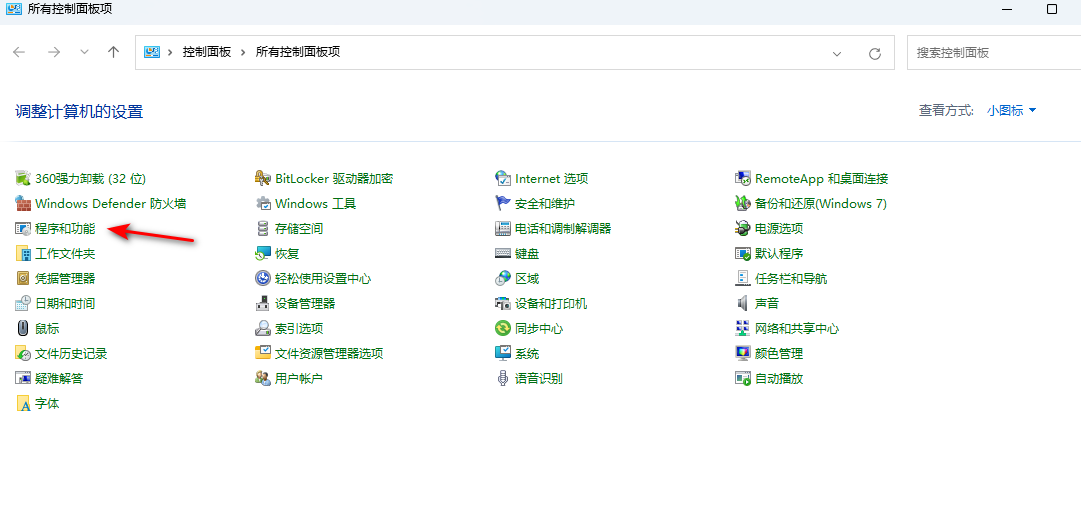The image size is (1081, 515).
Task: Click the 恢复 icon
Action: tap(263, 254)
